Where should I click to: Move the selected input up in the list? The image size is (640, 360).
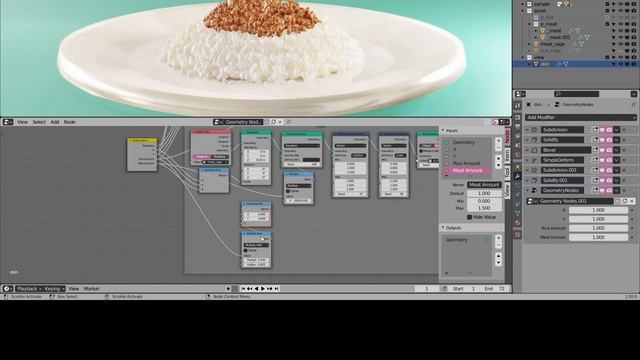click(x=498, y=158)
